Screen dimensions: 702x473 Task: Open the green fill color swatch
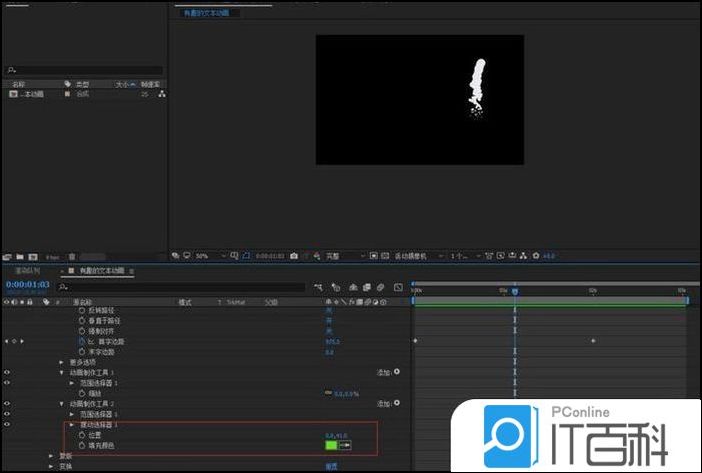(x=331, y=444)
